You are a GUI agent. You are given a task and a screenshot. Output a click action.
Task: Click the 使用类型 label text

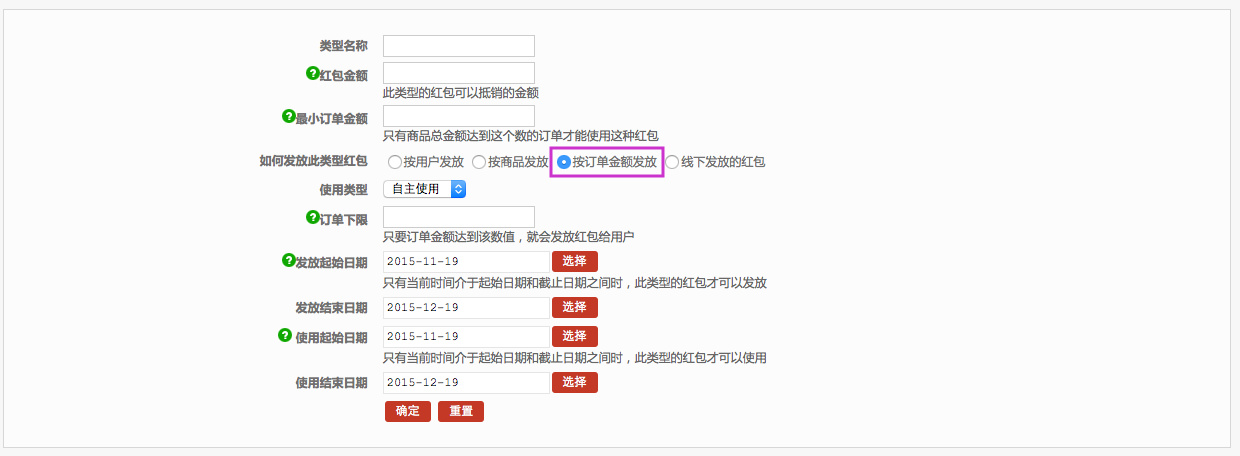click(343, 189)
